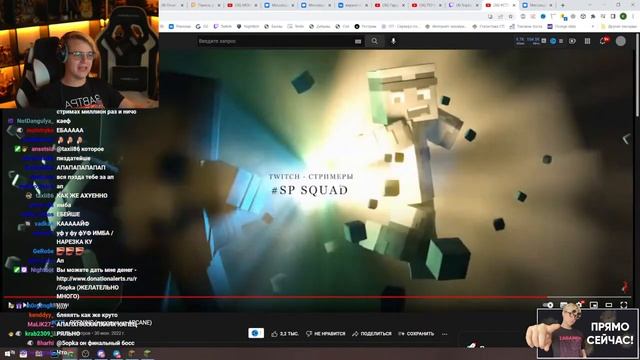Screen dimensions: 640x360
Task: Click username NotDangulya_ in chat
Action: coord(35,121)
